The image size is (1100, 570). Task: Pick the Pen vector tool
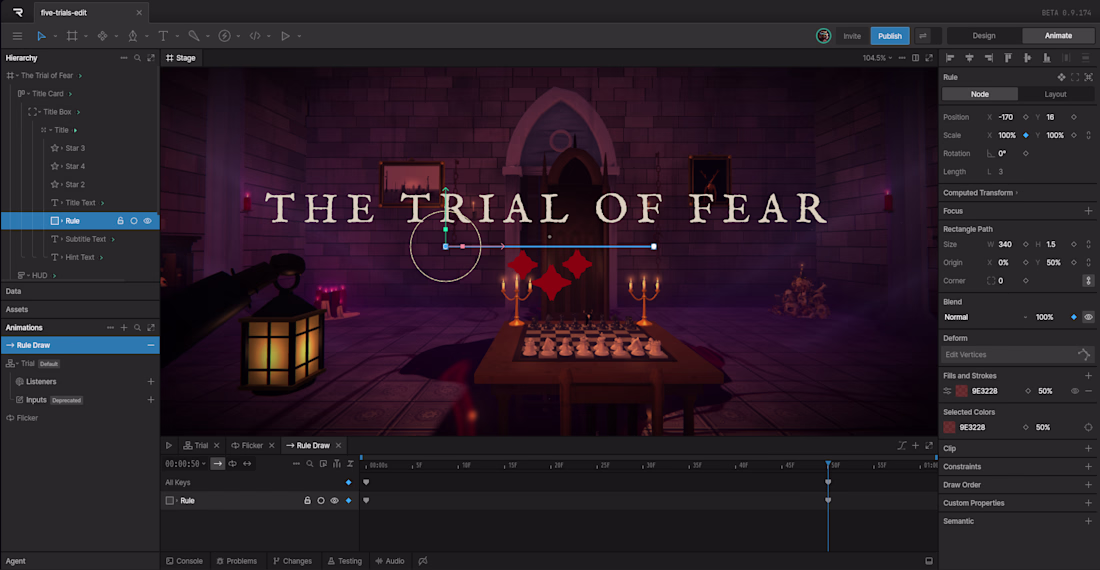click(133, 36)
